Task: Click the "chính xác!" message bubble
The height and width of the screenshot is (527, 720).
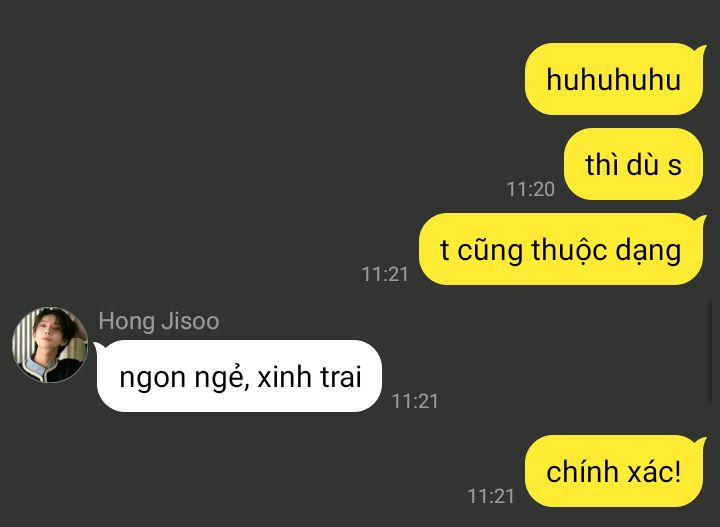Action: coord(614,471)
